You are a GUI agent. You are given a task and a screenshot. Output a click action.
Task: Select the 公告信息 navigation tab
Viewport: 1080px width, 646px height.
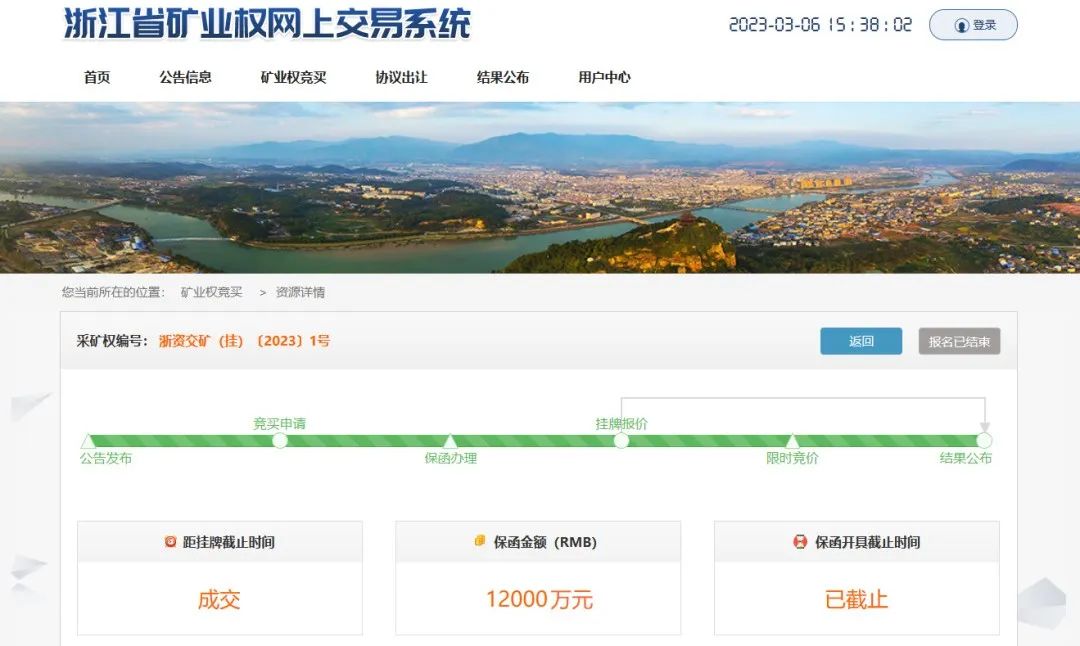(186, 77)
